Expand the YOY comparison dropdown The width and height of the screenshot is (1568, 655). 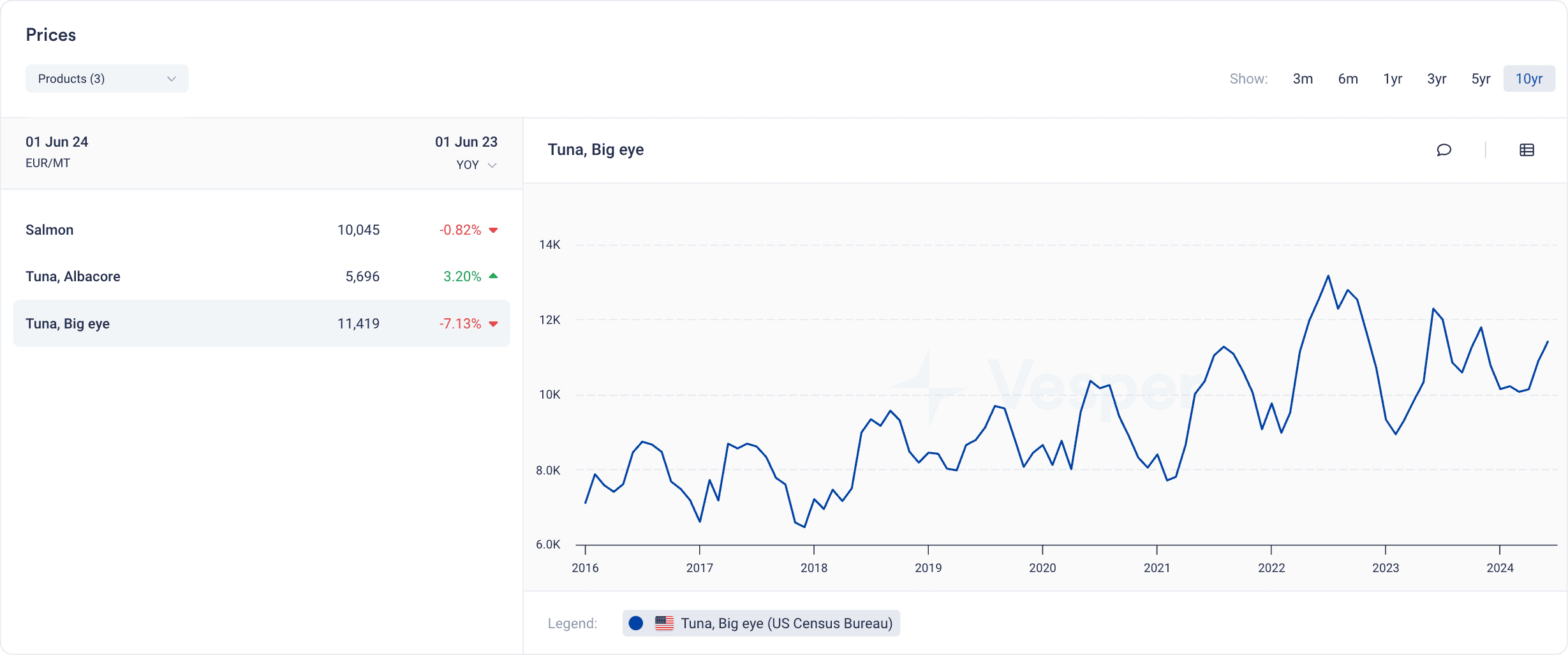477,165
